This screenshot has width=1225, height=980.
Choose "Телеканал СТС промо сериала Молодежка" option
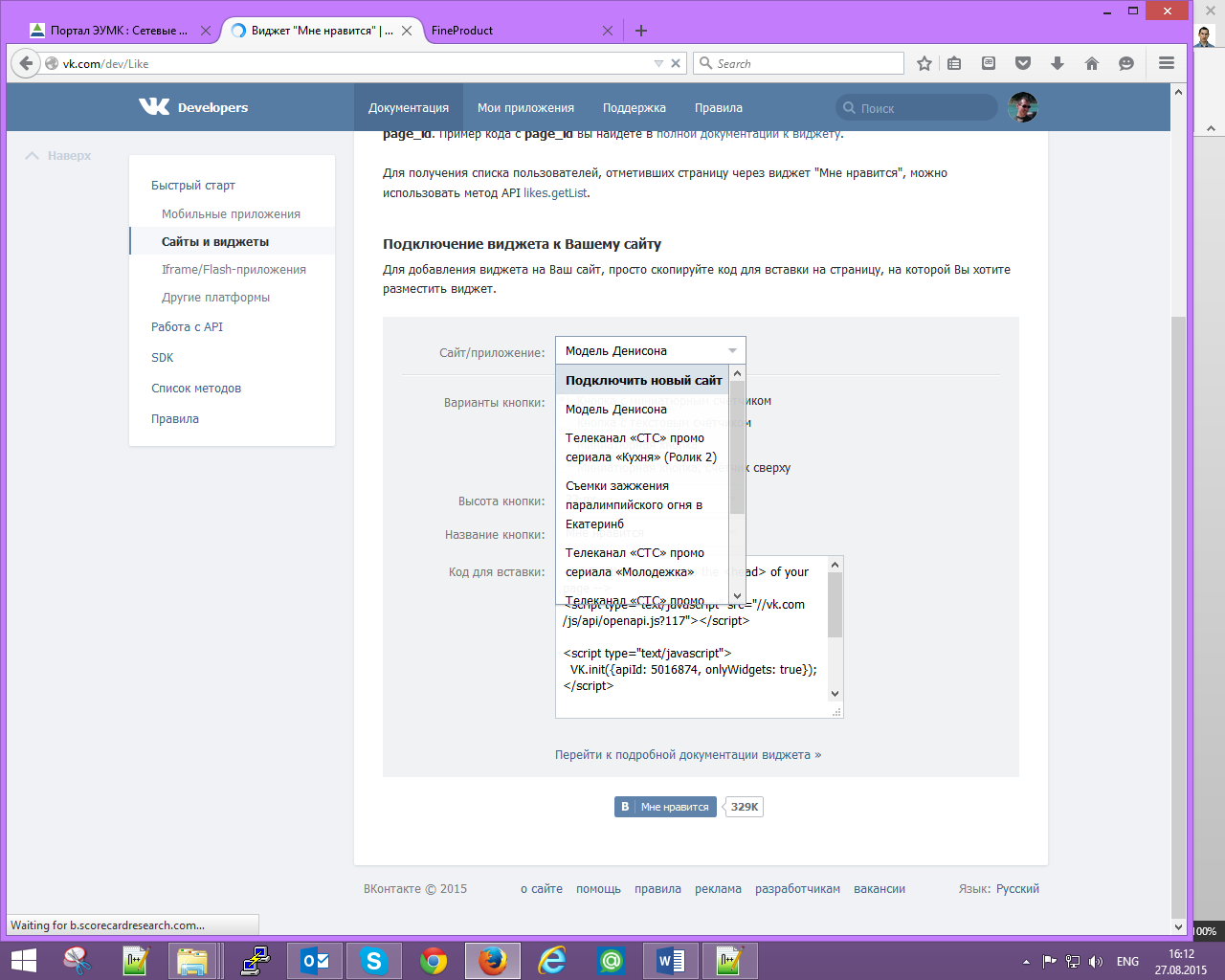coord(643,562)
